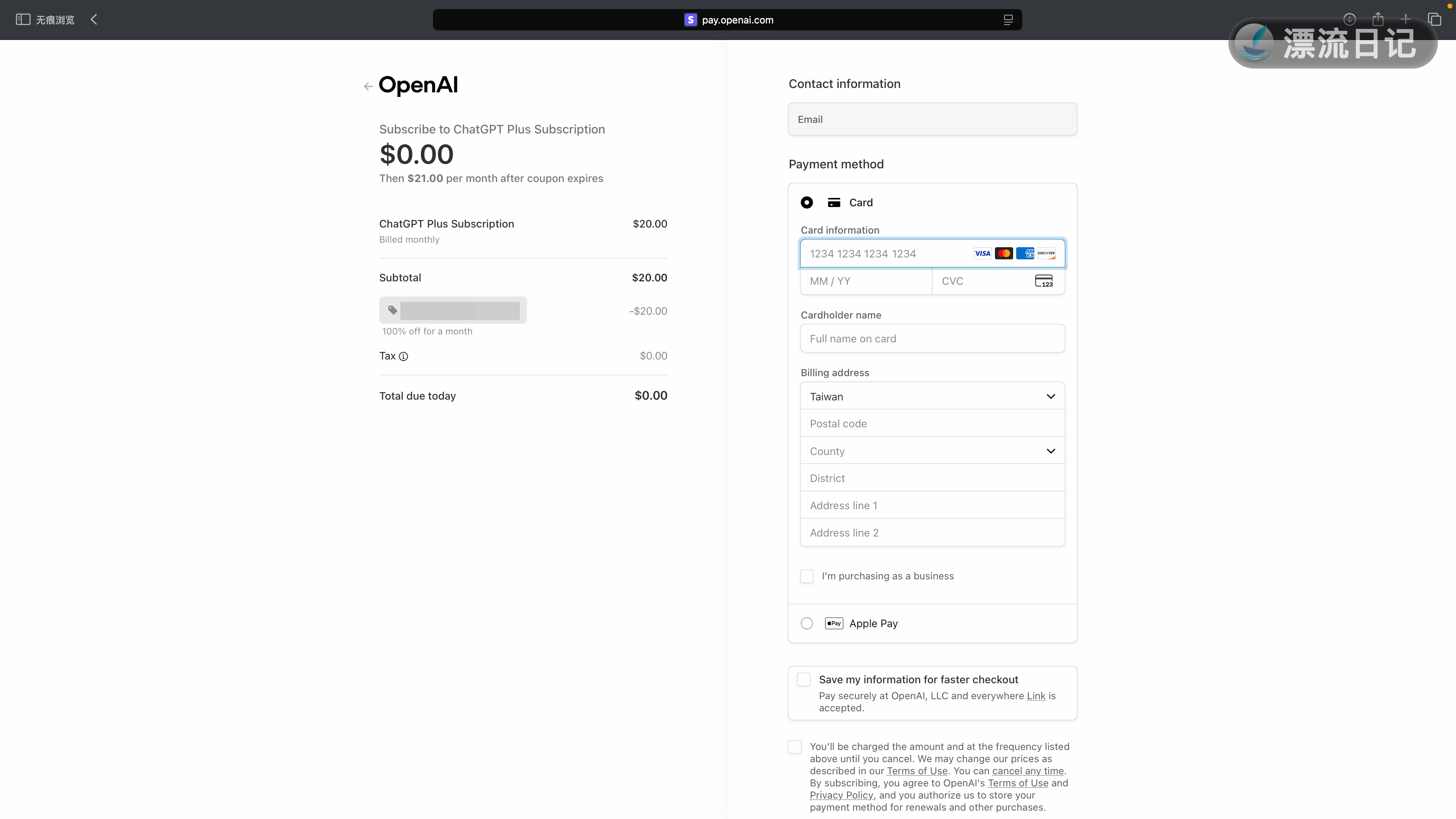Click the redacted coupon code chip
The height and width of the screenshot is (819, 1456).
pos(453,310)
